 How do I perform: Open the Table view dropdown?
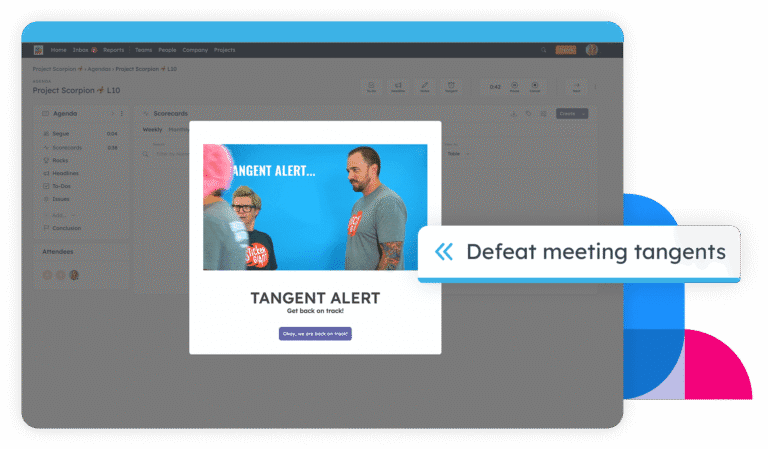point(457,154)
